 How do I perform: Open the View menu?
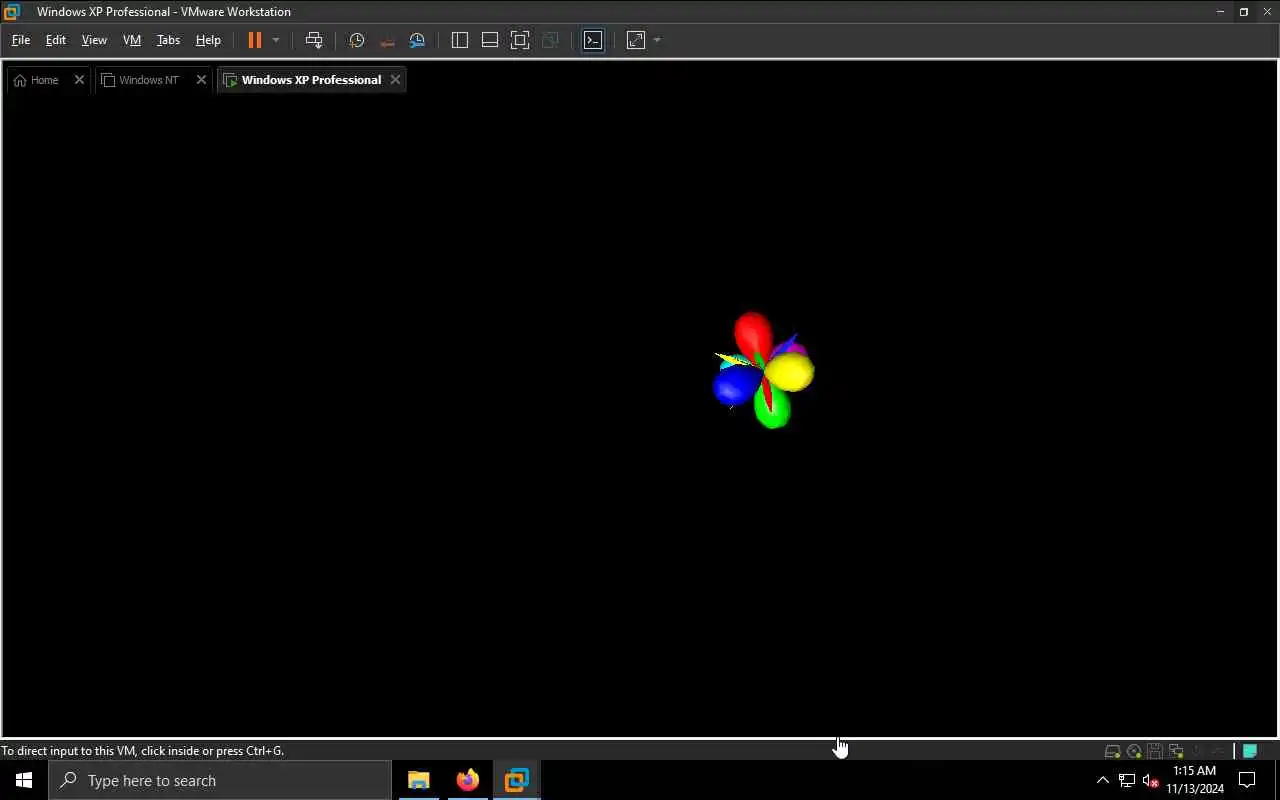94,40
